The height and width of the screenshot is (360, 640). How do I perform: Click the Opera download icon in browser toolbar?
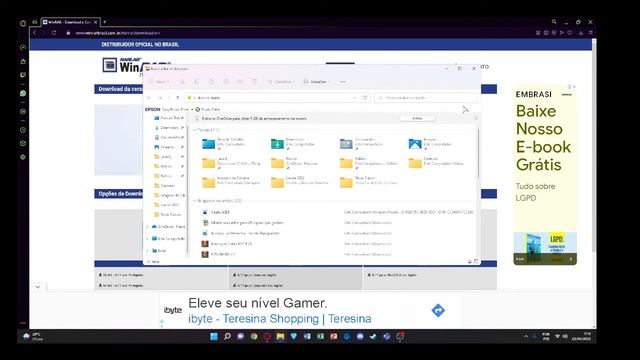[x=581, y=33]
